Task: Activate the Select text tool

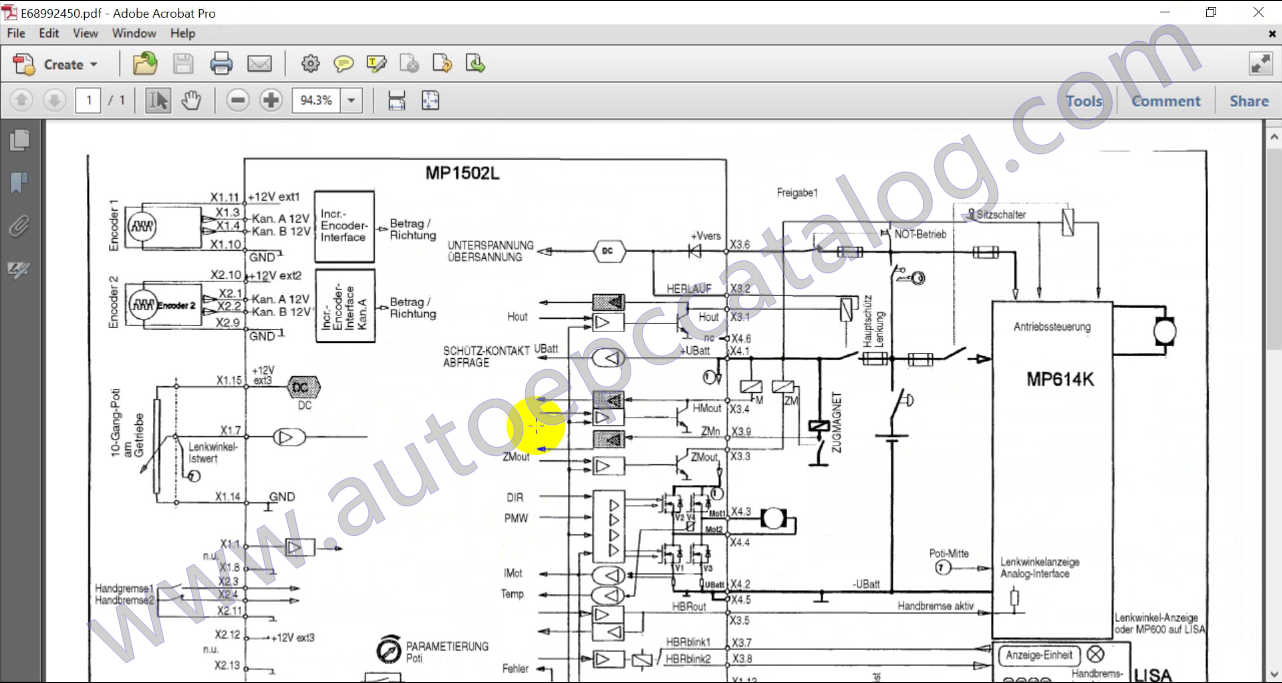Action: click(x=157, y=100)
